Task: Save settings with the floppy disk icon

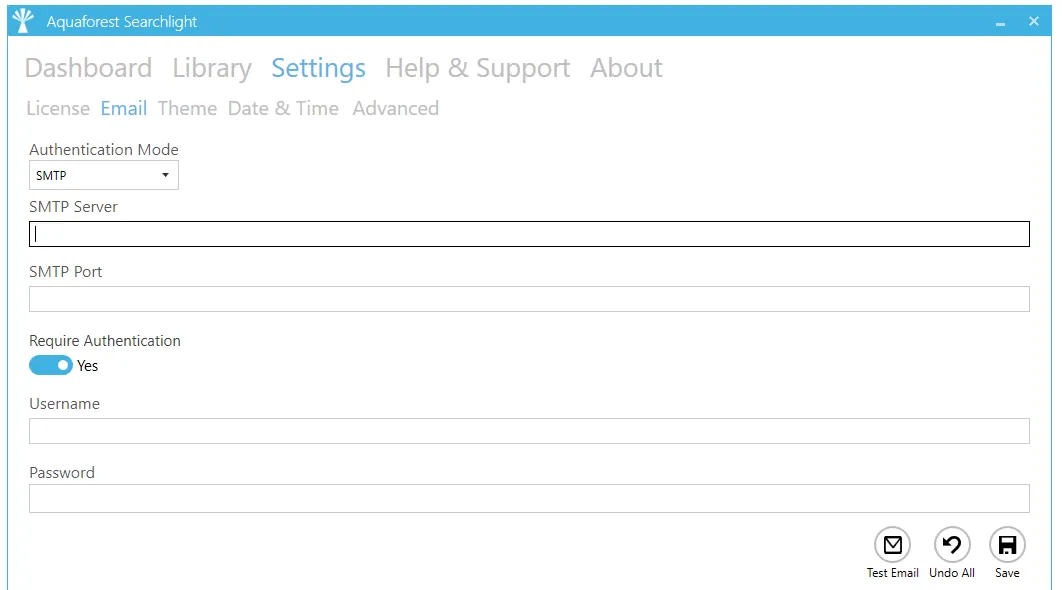Action: (x=1007, y=545)
